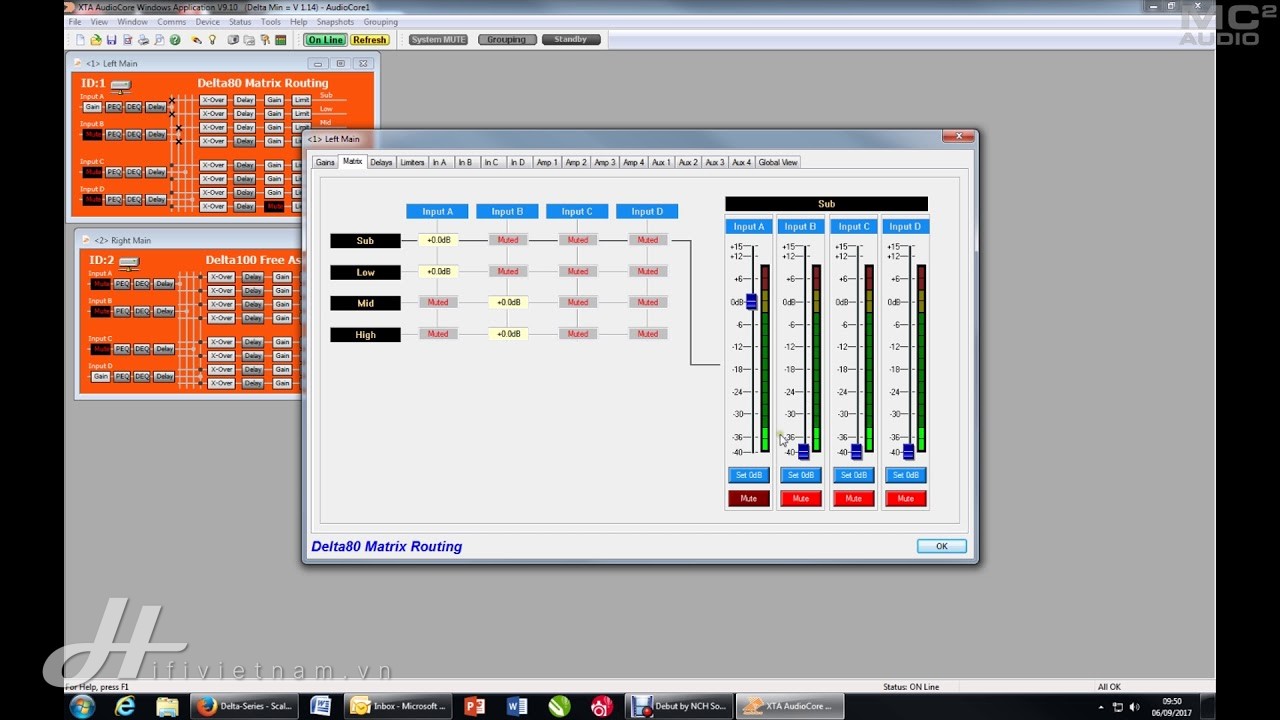Open the File menu
The height and width of the screenshot is (720, 1280).
[75, 21]
